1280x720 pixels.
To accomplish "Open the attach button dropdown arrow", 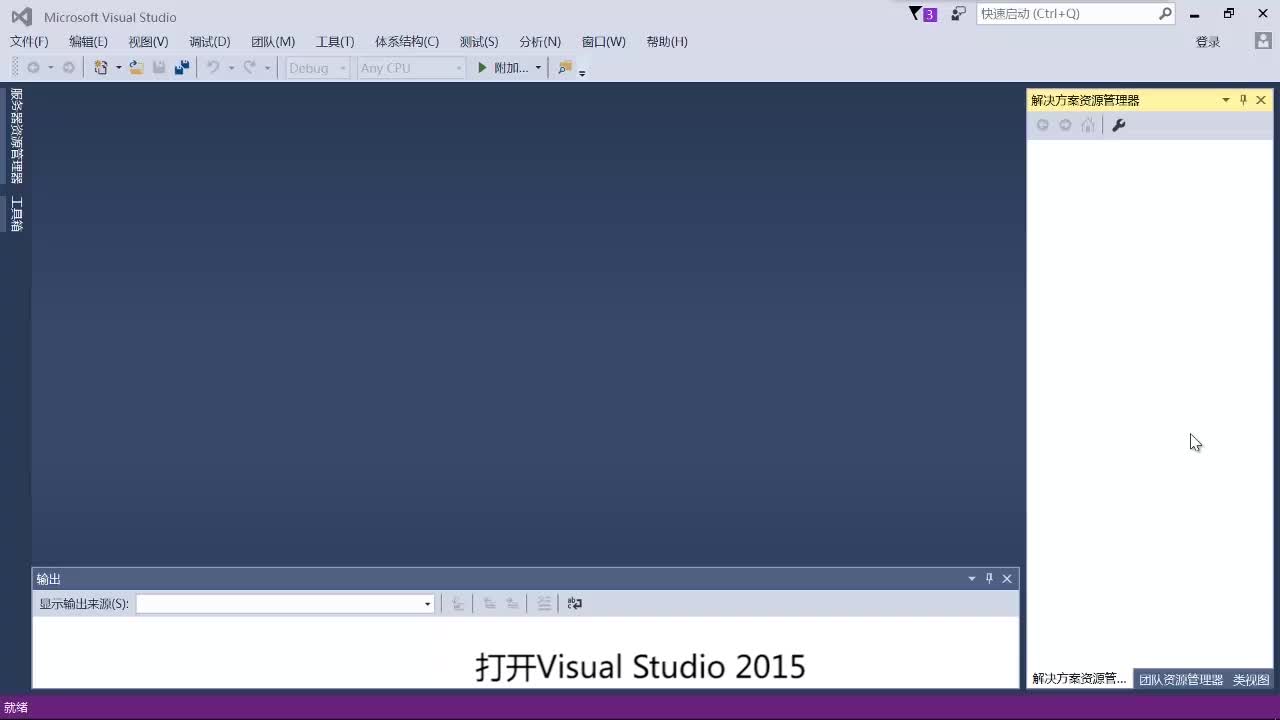I will point(538,68).
